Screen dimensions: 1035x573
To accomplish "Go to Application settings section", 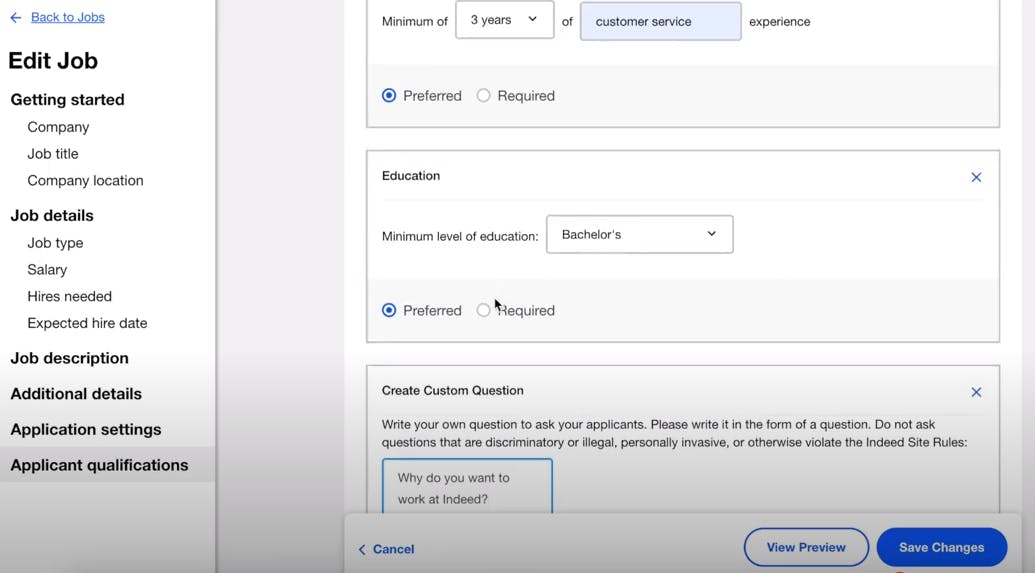I will click(85, 430).
